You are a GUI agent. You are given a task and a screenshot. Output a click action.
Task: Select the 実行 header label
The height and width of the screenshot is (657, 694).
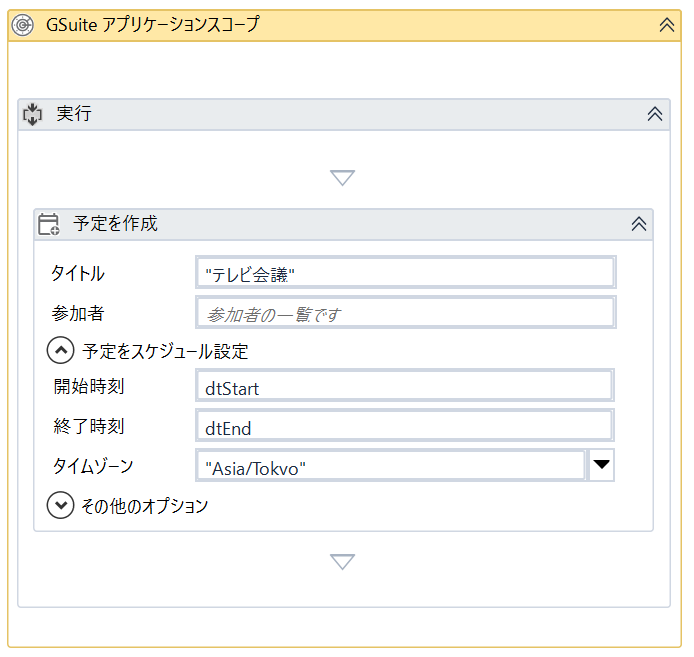tap(74, 114)
